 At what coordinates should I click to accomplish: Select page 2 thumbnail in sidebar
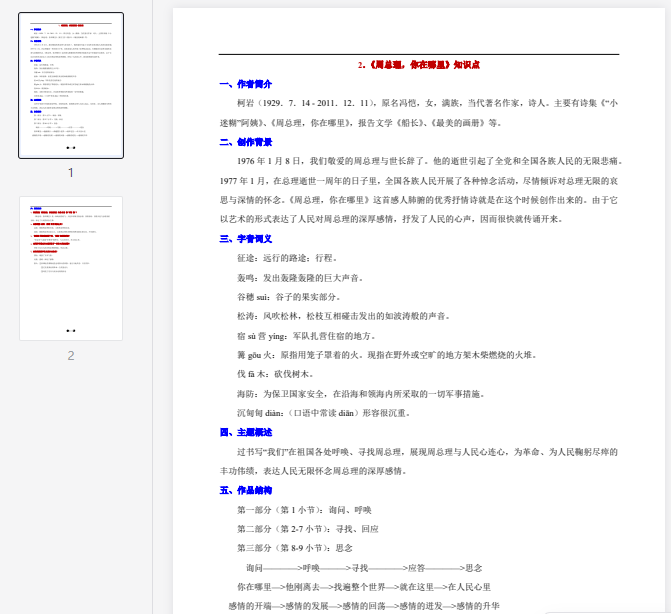71,267
